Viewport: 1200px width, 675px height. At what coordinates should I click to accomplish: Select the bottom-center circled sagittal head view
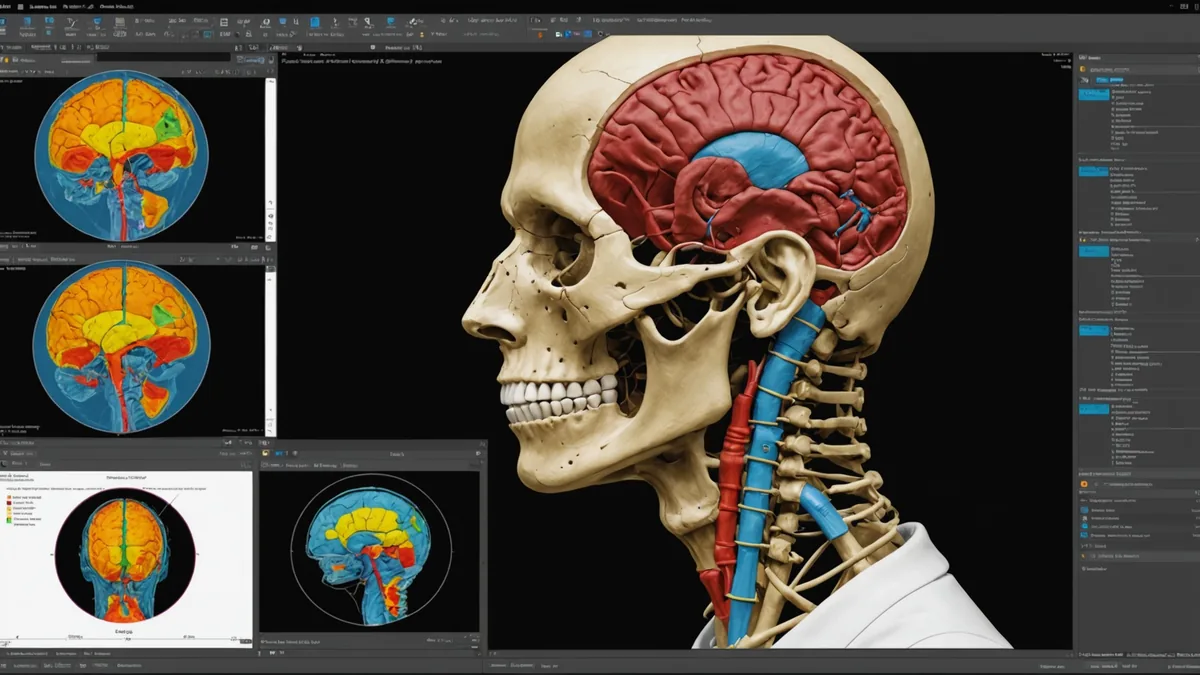click(371, 550)
